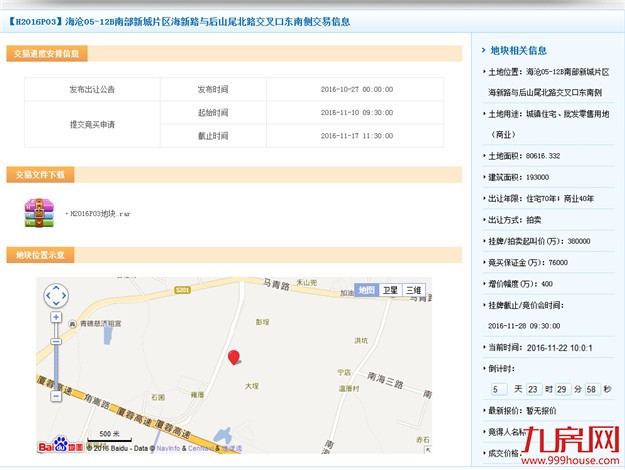This screenshot has width=625, height=470.
Task: Click the 出让方式: 拍卖 entry
Action: 515,220
